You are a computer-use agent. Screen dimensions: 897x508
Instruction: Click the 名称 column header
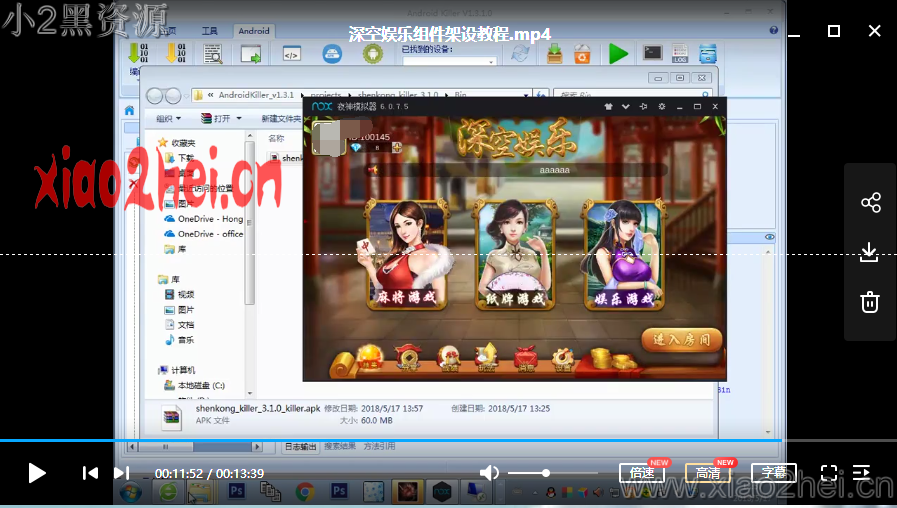pyautogui.click(x=276, y=138)
